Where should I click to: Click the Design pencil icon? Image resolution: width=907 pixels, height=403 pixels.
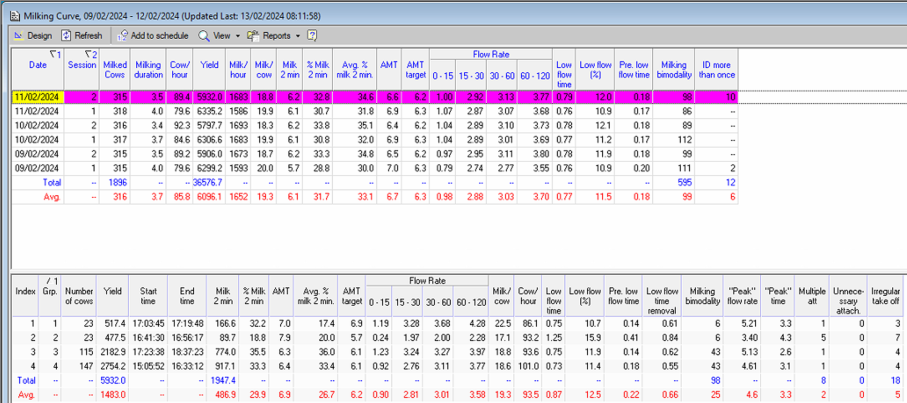pyautogui.click(x=18, y=35)
